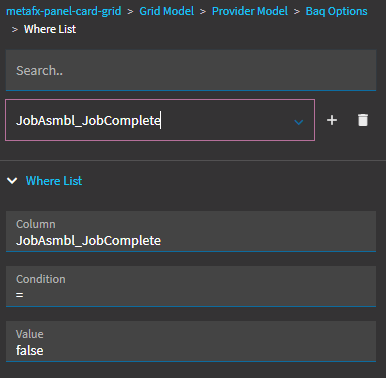This screenshot has height=378, width=386.
Task: Click the current Where List breadcrumb item
Action: tap(50, 29)
